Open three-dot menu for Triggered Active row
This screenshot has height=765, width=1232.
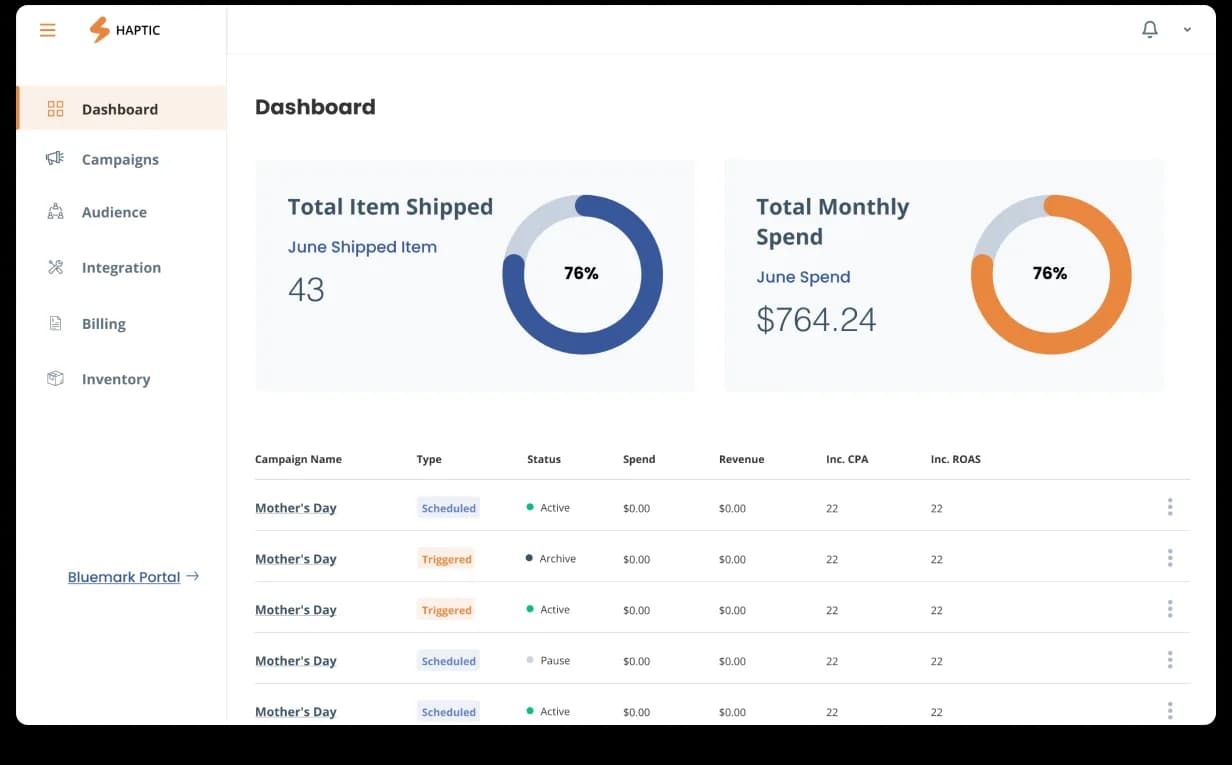coord(1170,609)
